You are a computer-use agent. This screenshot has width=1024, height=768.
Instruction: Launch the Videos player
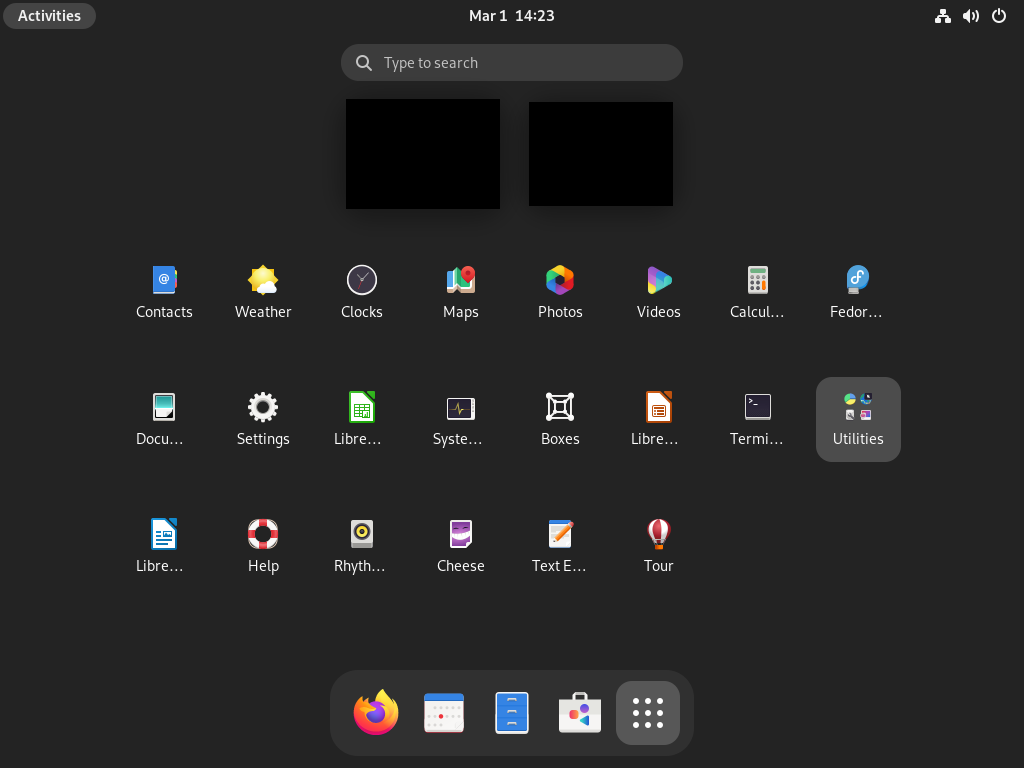[x=659, y=292]
